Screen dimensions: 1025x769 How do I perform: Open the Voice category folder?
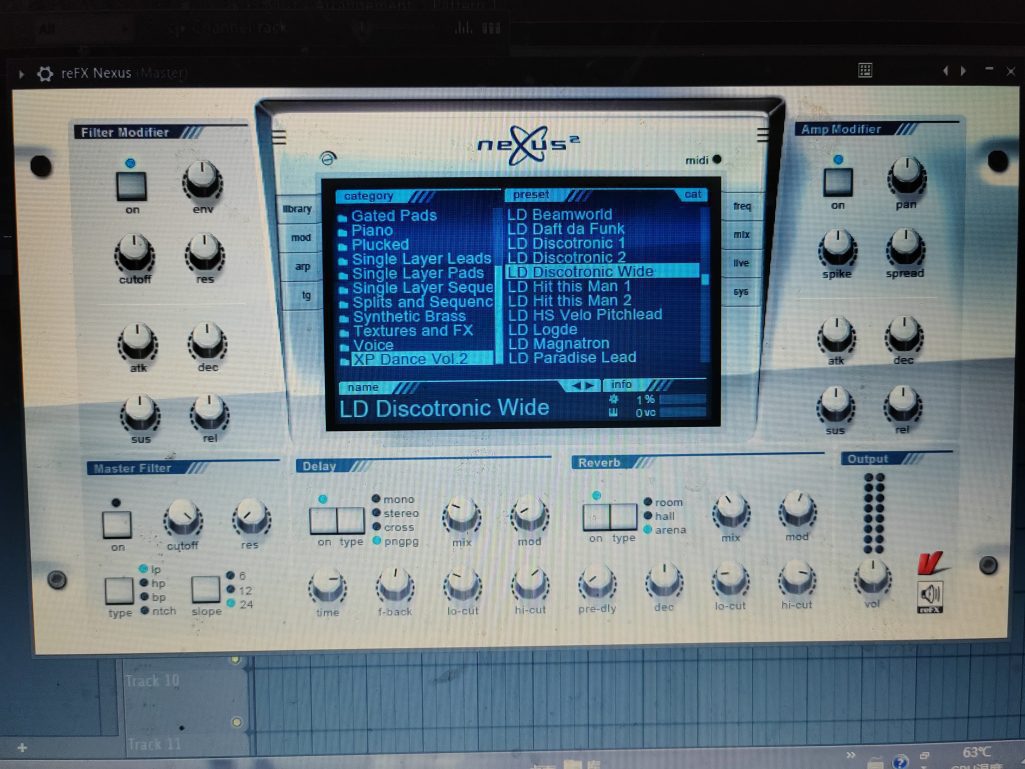pos(367,345)
